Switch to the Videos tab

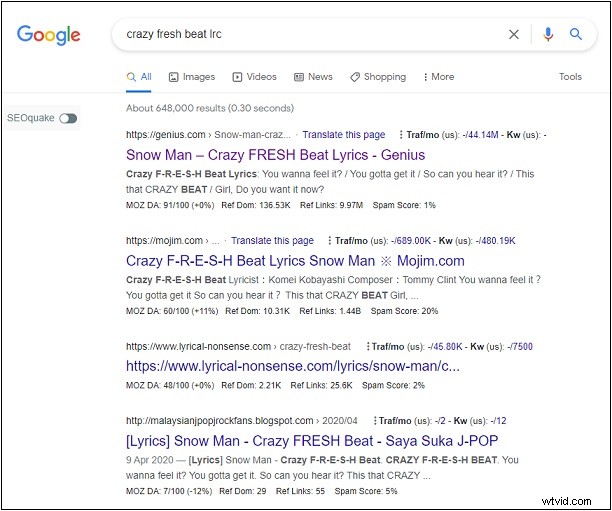point(254,77)
